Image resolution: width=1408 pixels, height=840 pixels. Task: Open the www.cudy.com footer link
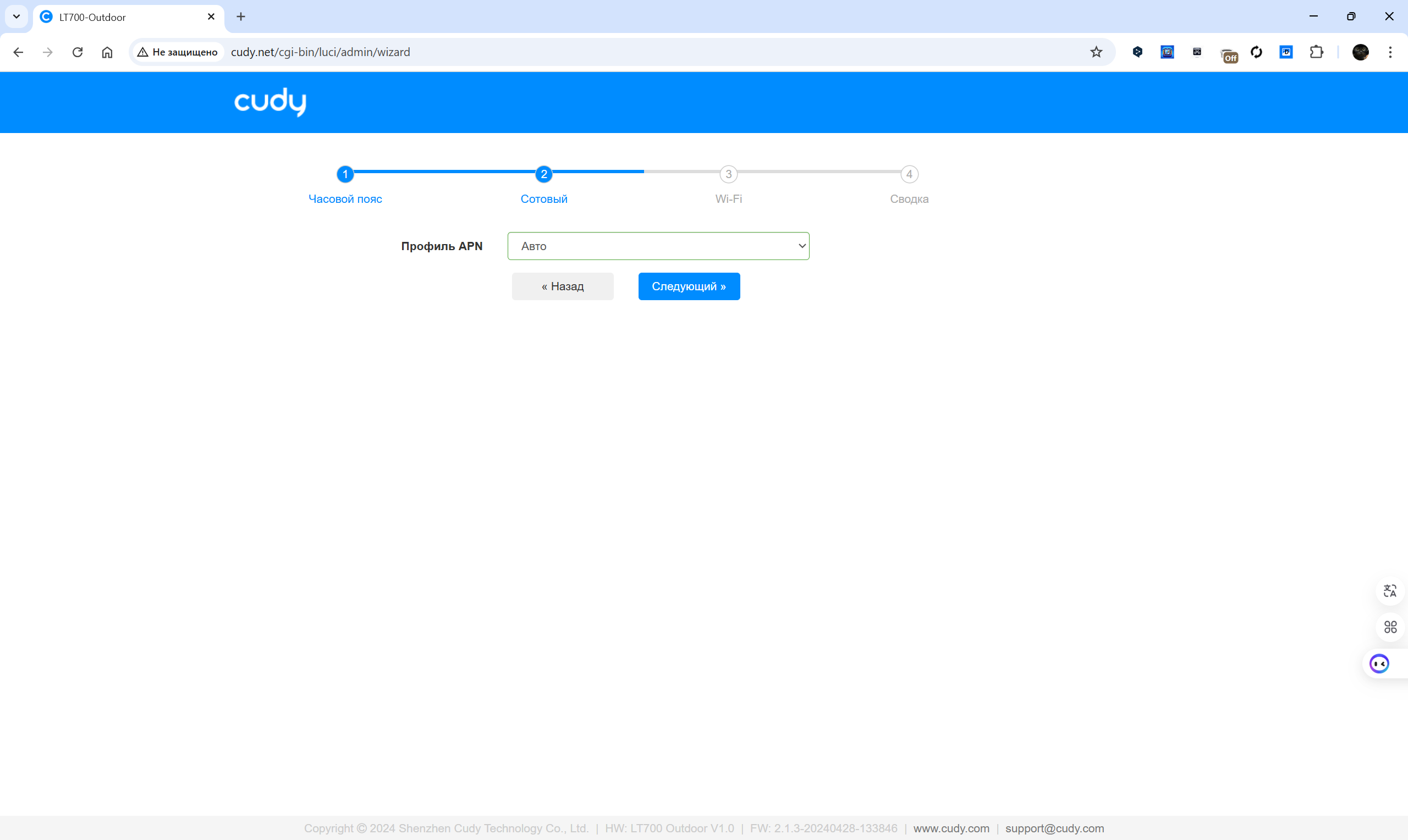pos(951,828)
